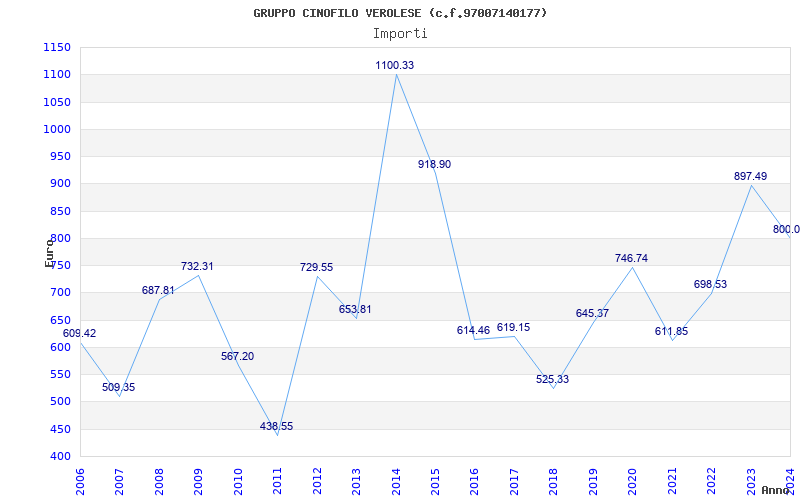This screenshot has width=800, height=500.
Task: Click the 1100 value on Euro axis
Action: [x=57, y=74]
